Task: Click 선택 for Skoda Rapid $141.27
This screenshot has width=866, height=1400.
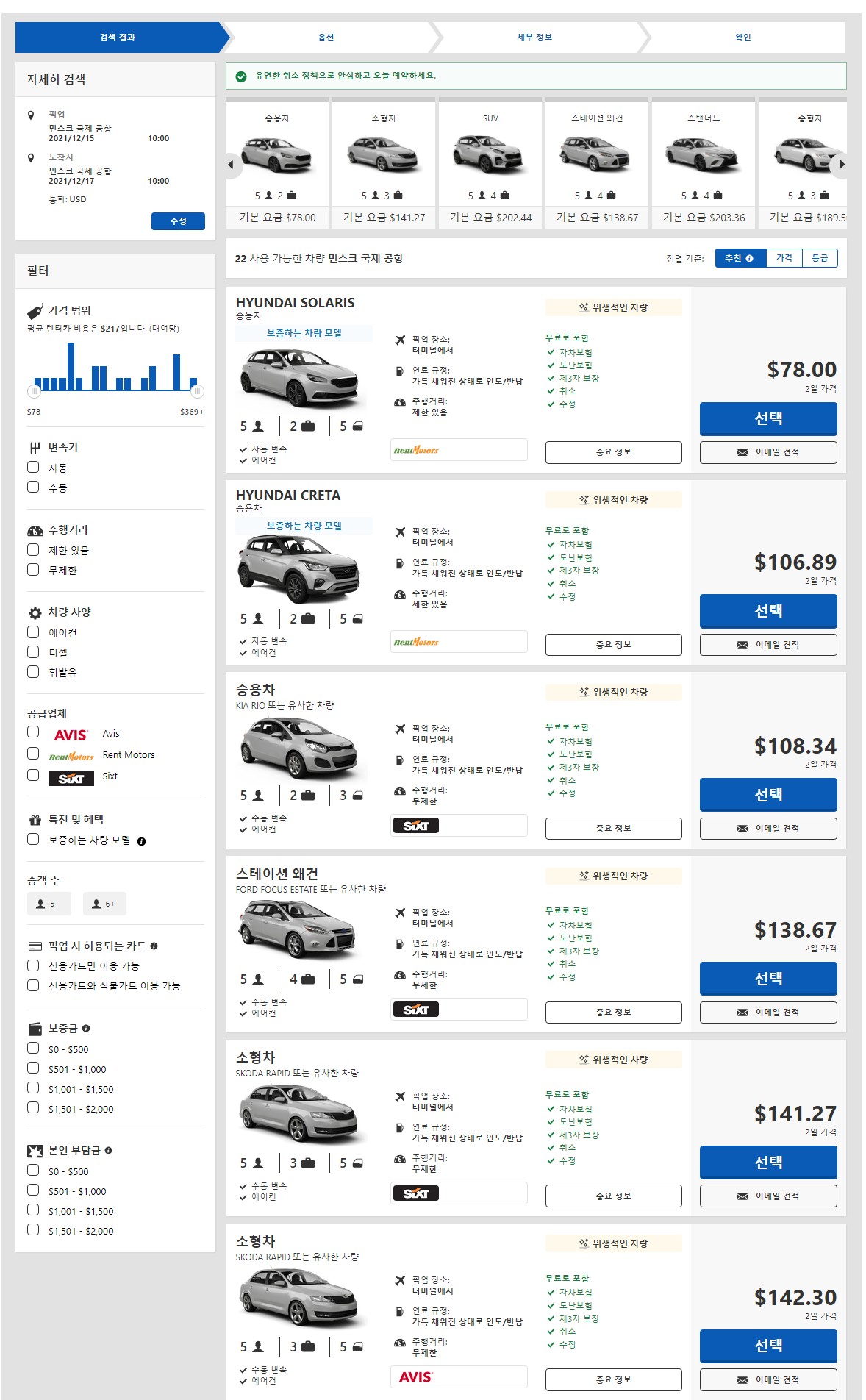Action: pos(768,1162)
